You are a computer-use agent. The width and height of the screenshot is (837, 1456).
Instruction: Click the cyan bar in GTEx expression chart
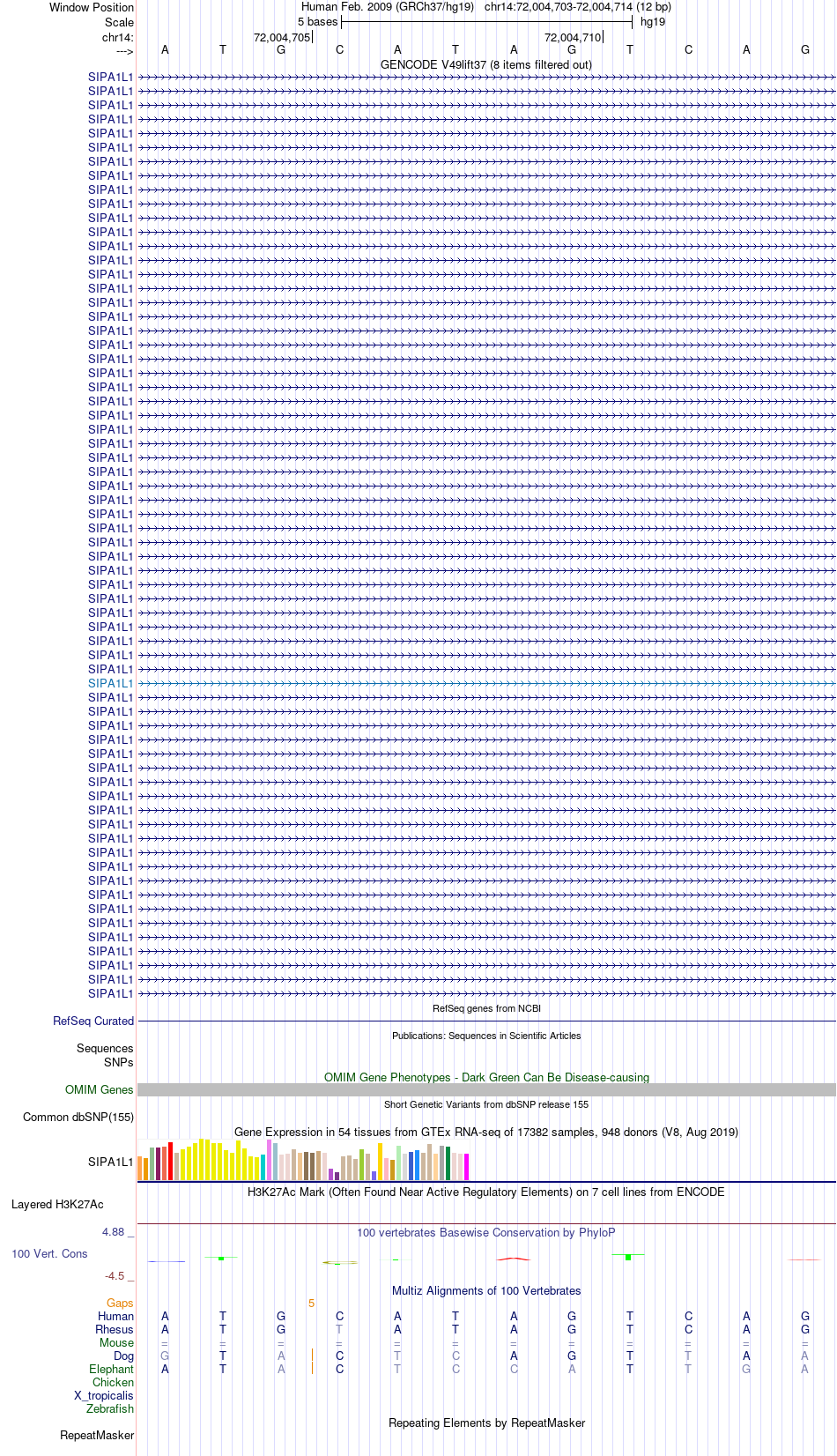[x=263, y=1167]
